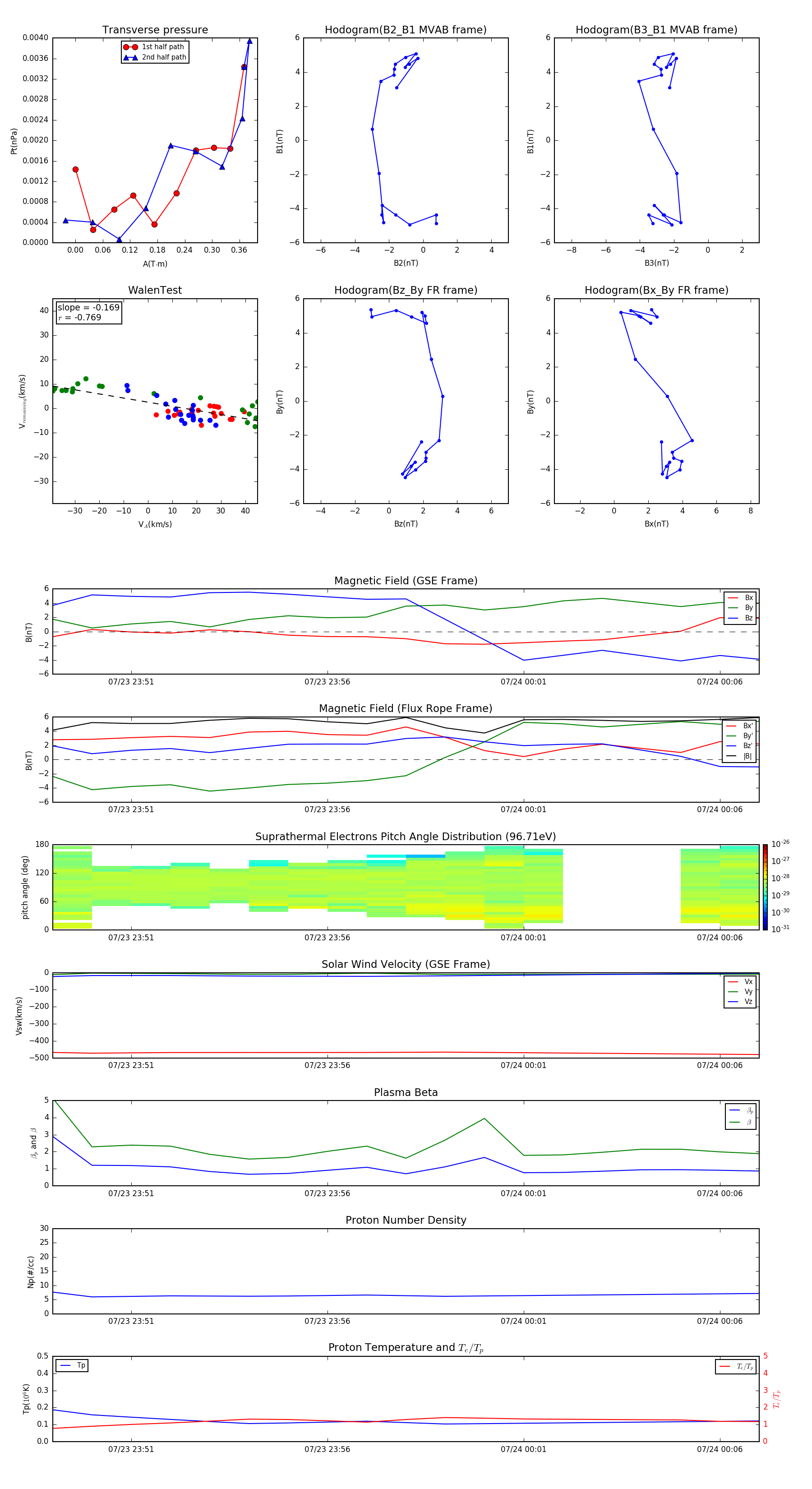This screenshot has width=812, height=1489.
Task: Click the pitch angle colorbar
Action: 765,887
